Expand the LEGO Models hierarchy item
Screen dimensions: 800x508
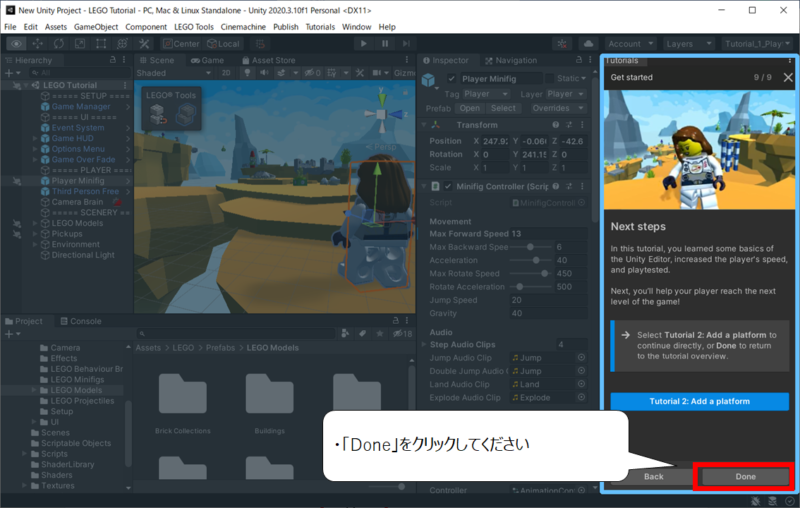pyautogui.click(x=35, y=223)
